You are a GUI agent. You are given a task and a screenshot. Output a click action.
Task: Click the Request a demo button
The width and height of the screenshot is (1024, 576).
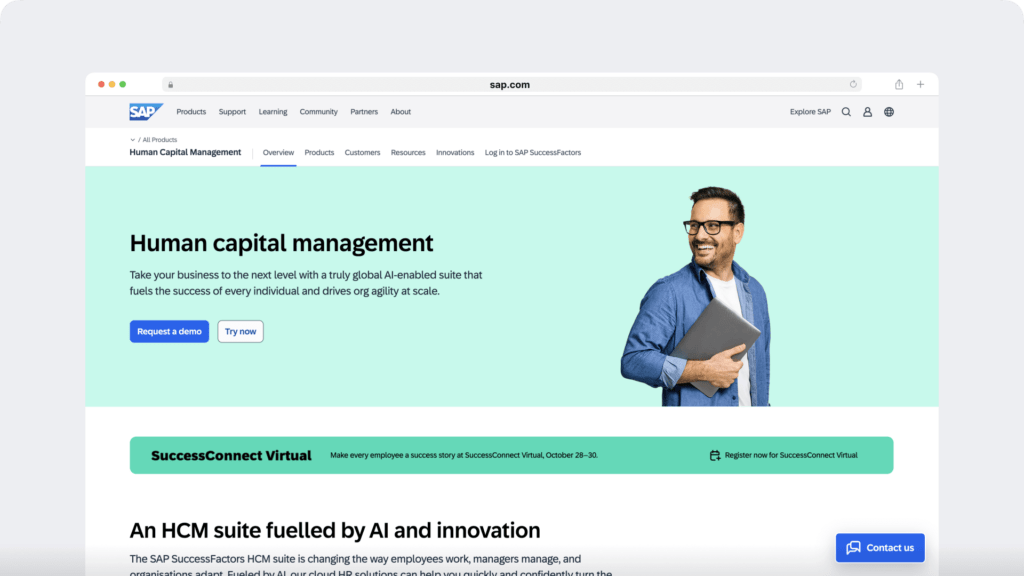pos(169,331)
